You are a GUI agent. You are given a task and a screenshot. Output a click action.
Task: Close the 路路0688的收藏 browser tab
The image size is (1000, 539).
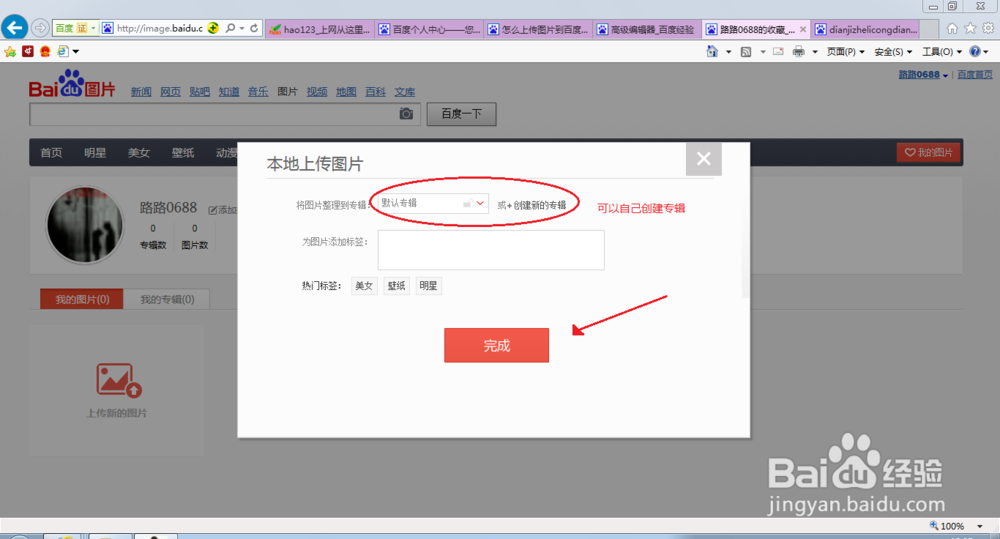coord(803,29)
